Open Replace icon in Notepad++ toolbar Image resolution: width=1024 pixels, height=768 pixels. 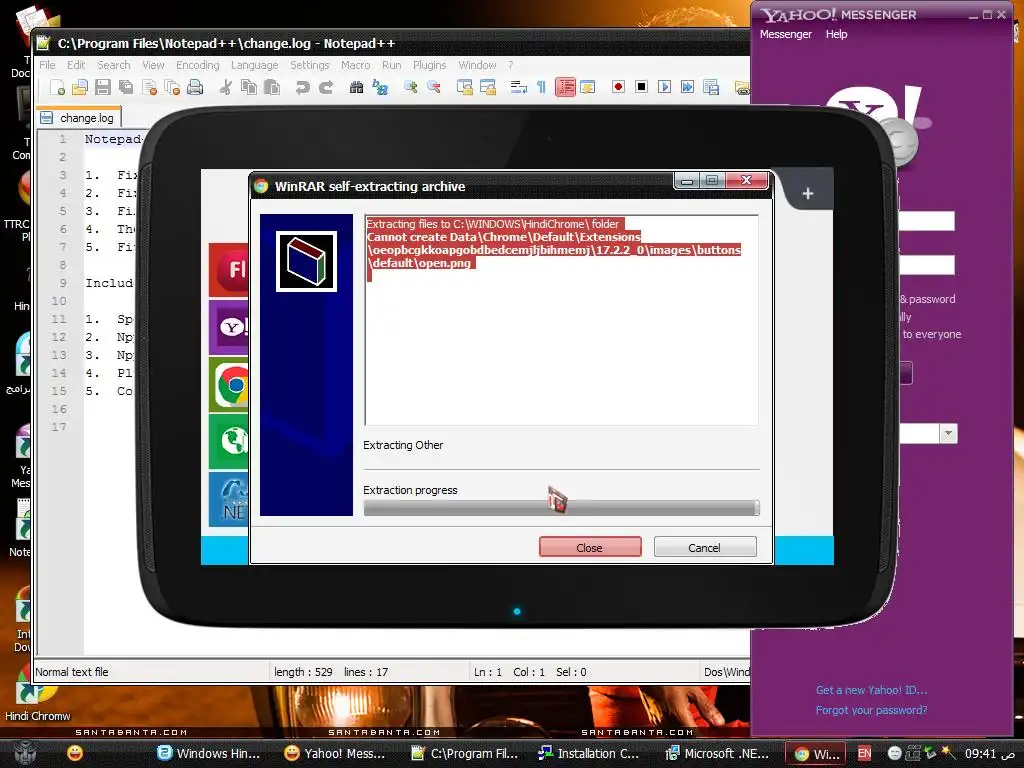tap(380, 87)
